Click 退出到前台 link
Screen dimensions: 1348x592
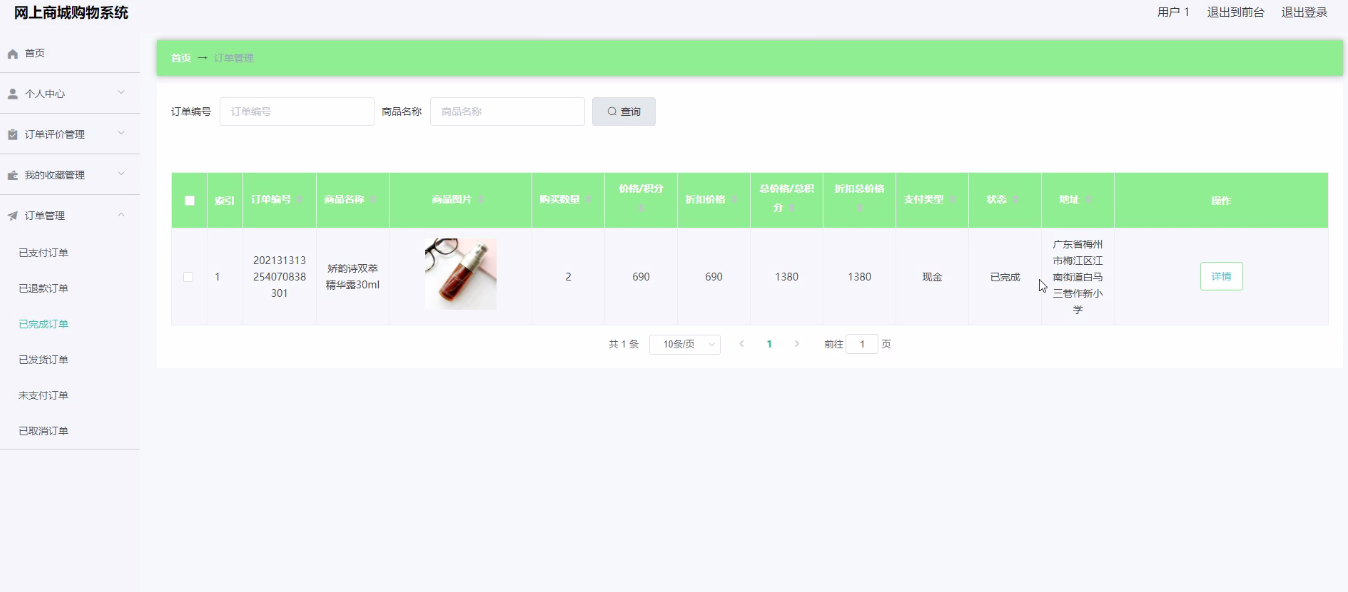1236,12
